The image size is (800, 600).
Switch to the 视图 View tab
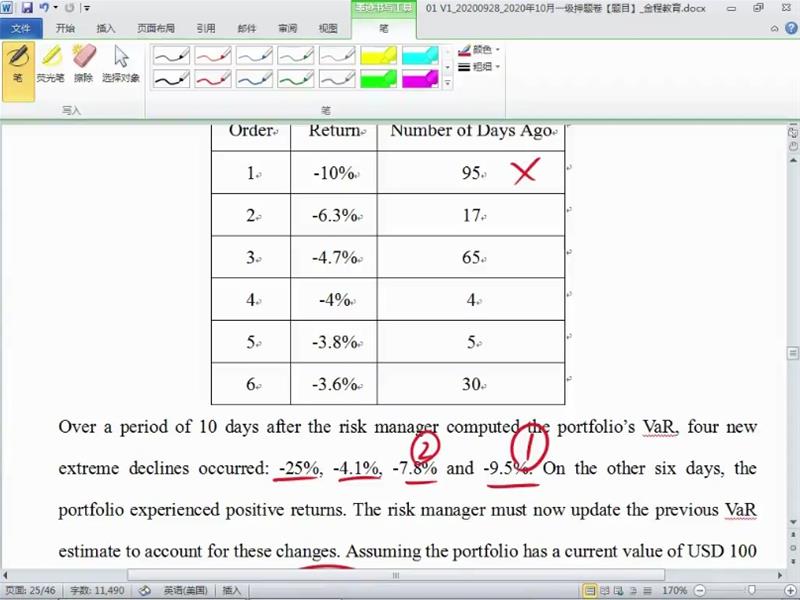328,29
